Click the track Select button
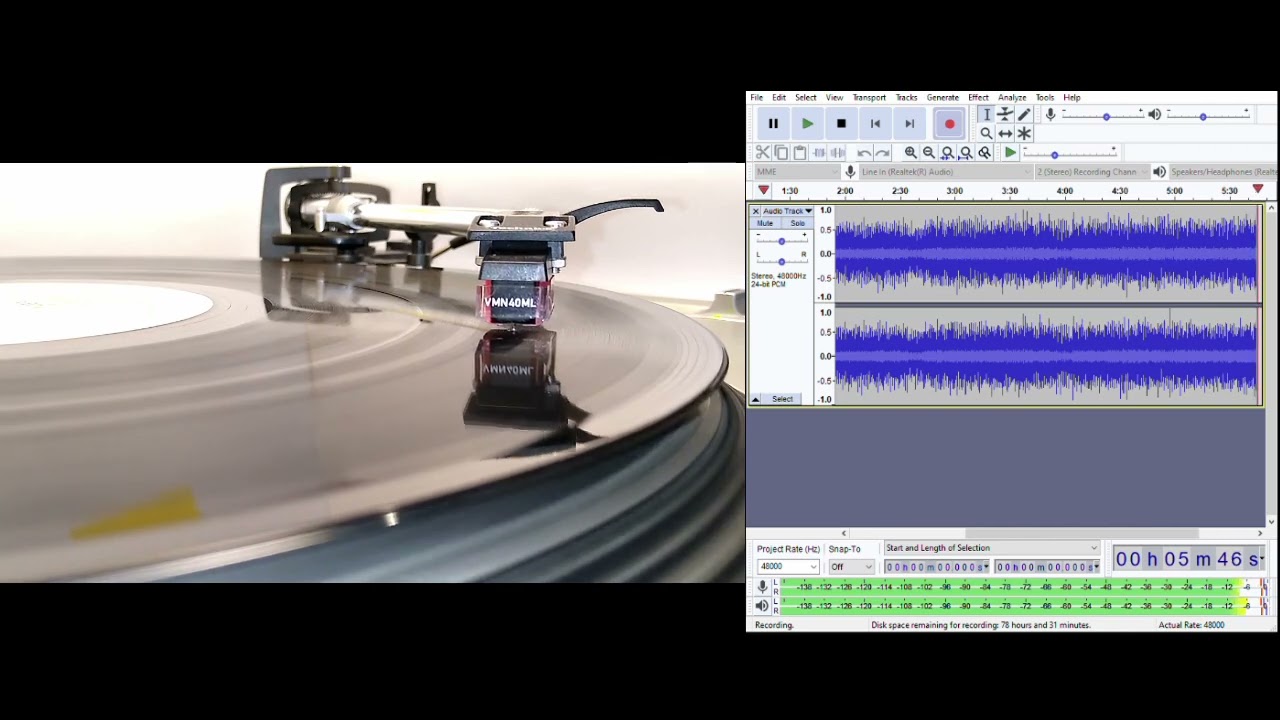This screenshot has height=720, width=1280. coord(782,399)
